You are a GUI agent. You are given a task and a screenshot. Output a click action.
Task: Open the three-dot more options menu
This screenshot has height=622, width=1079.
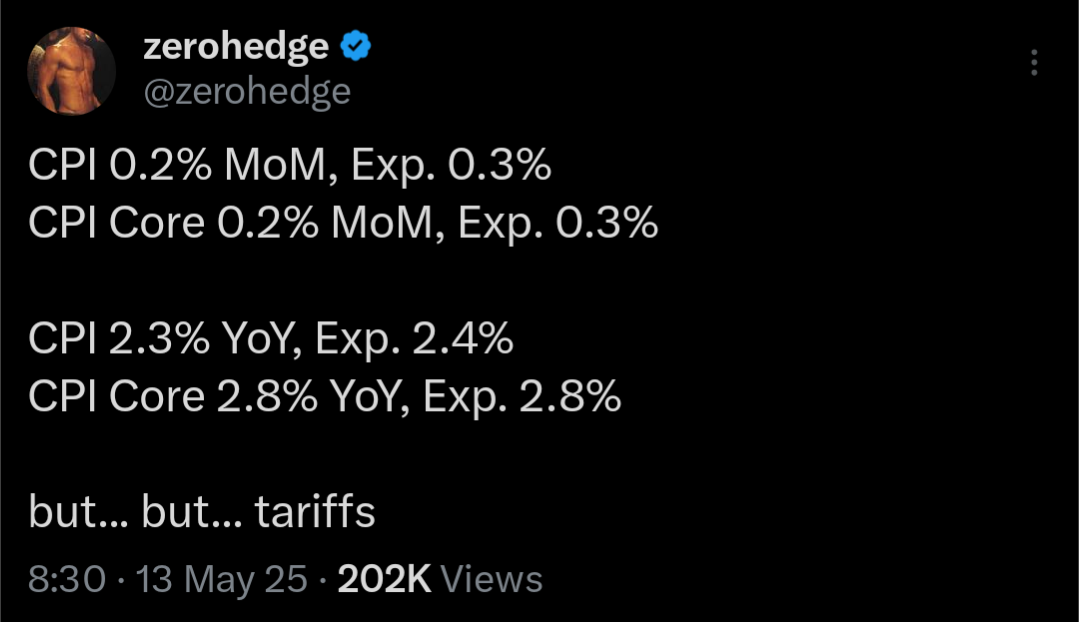1034,62
